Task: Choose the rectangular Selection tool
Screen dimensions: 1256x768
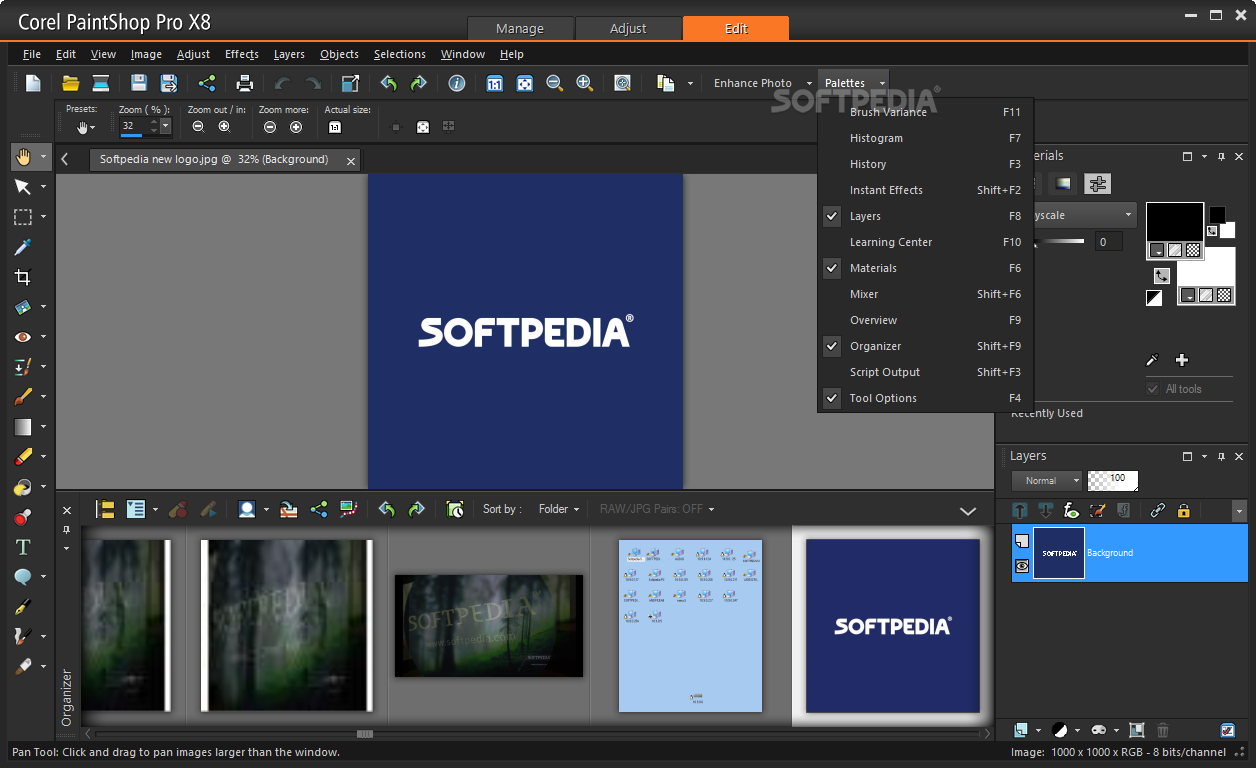Action: (x=22, y=217)
